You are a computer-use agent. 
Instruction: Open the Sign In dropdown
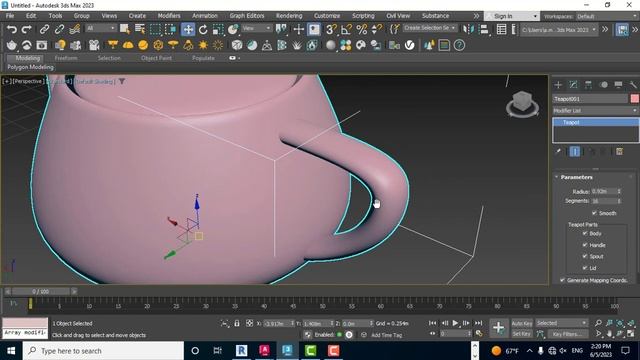pos(512,16)
